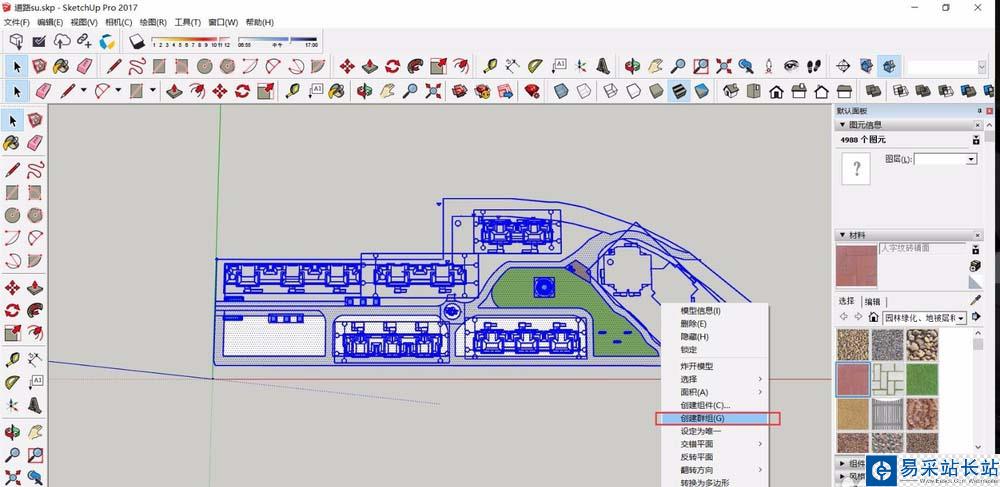Select the Move tool in the second toolbar row

coord(347,66)
